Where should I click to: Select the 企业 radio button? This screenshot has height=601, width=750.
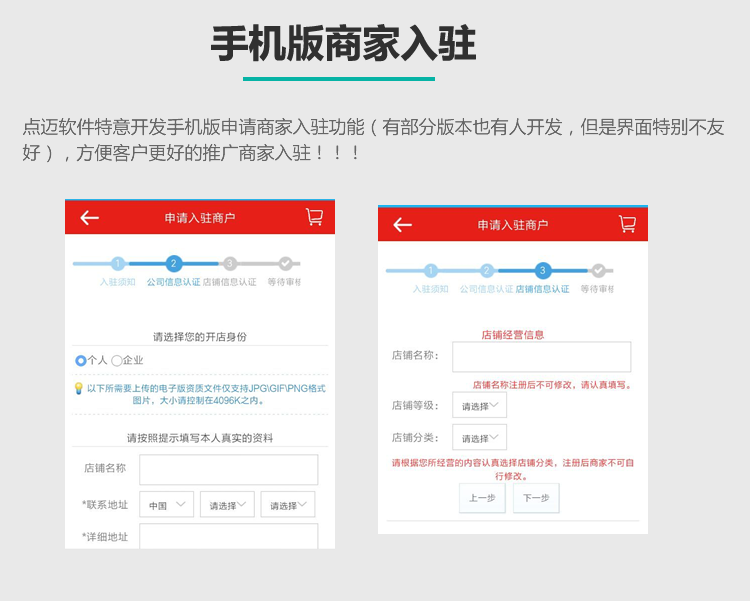pyautogui.click(x=116, y=360)
